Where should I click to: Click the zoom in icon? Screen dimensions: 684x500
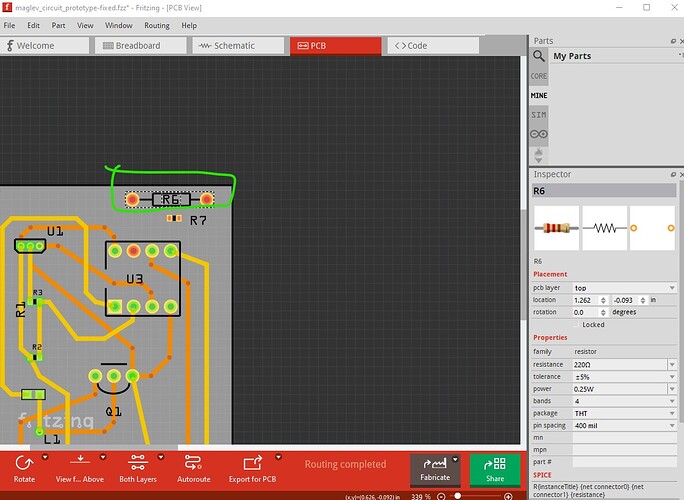[508, 497]
